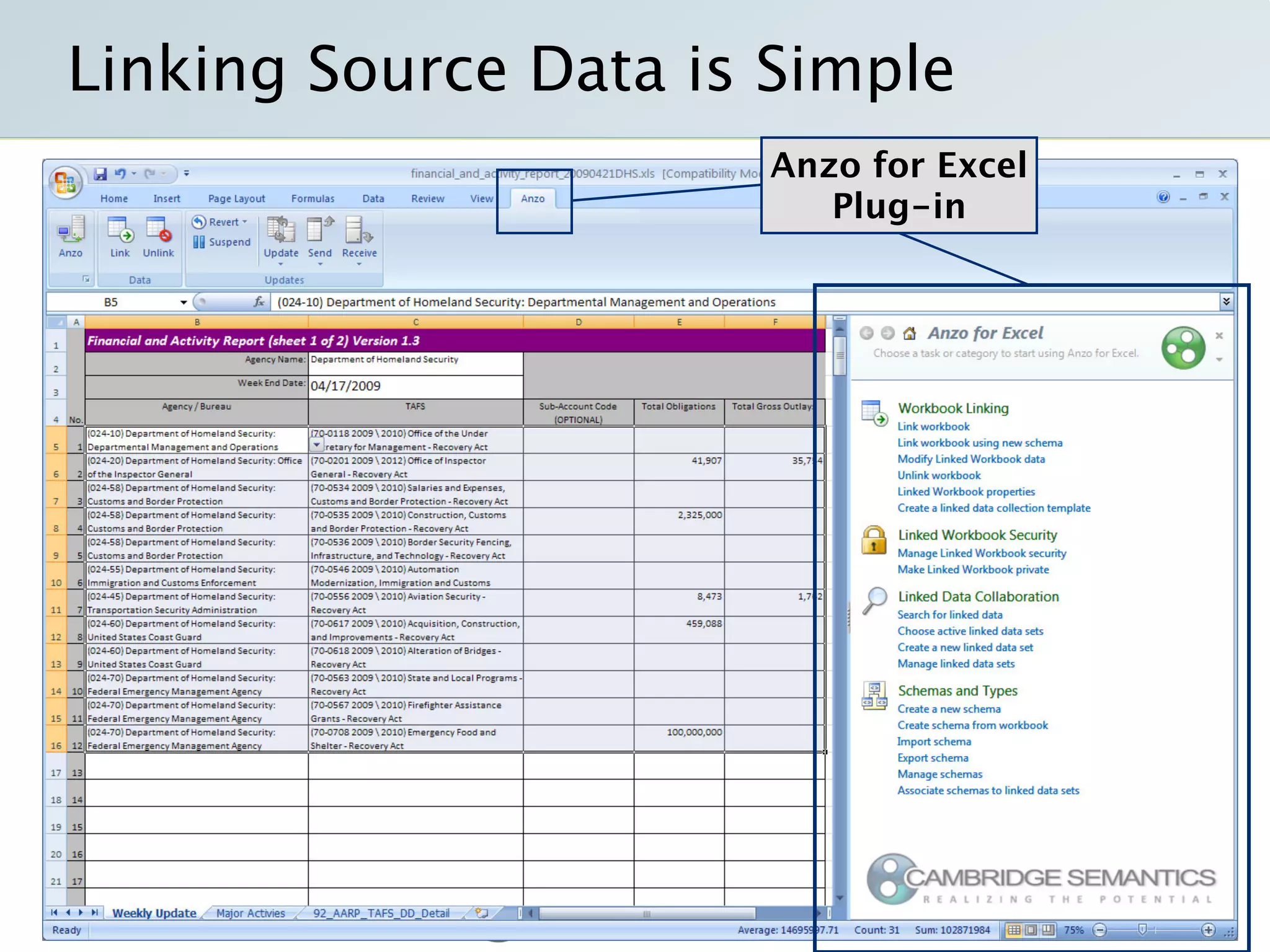Click the Update ribbon icon

coord(281,237)
